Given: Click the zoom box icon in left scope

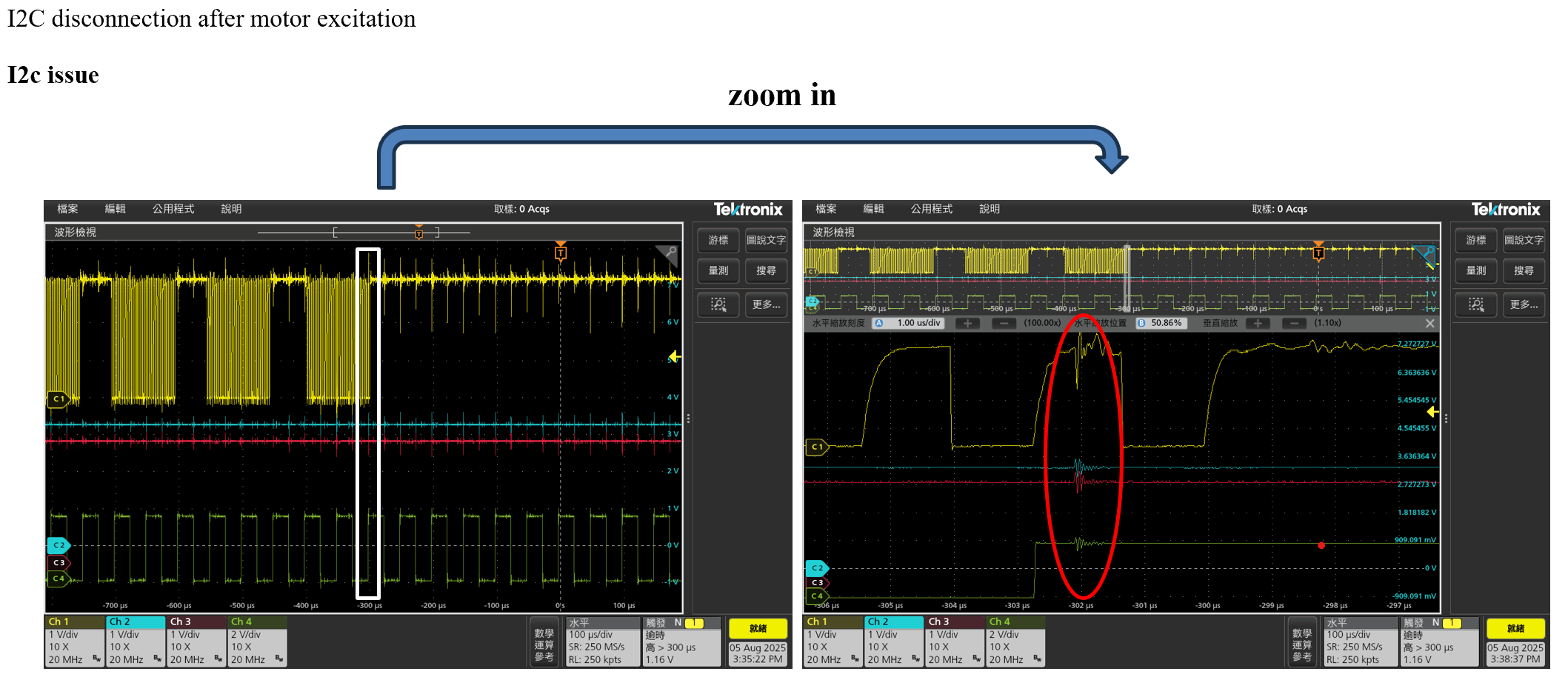Looking at the screenshot, I should pos(718,304).
